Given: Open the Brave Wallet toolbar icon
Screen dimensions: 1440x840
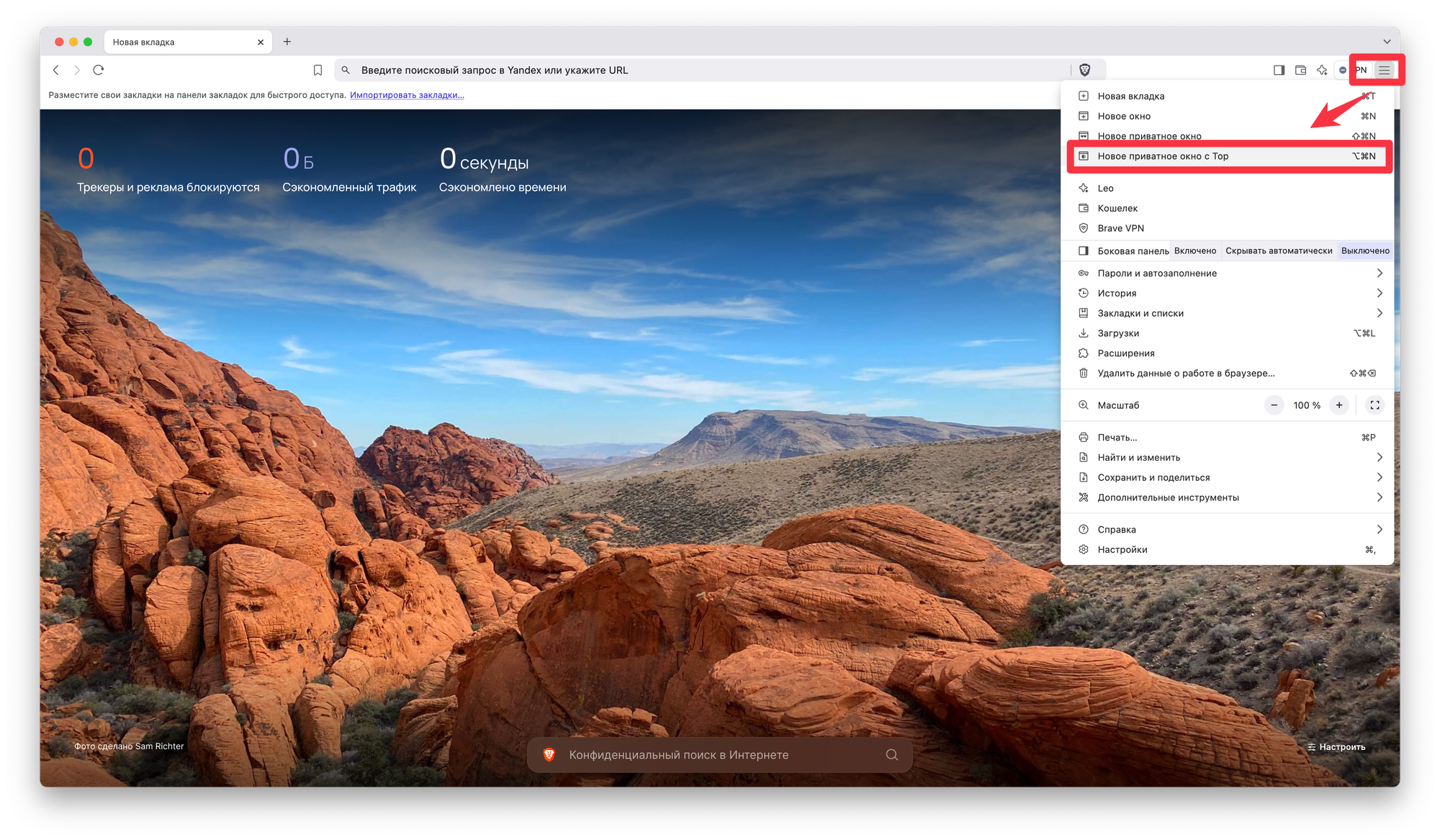Looking at the screenshot, I should (1300, 70).
